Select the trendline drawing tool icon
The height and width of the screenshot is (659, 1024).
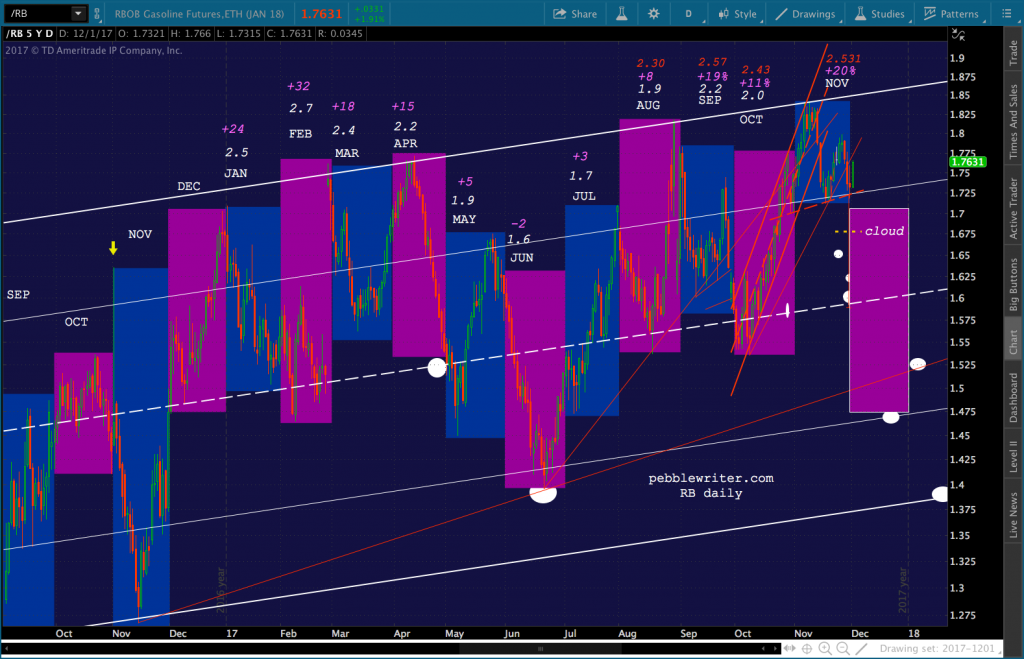[861, 649]
